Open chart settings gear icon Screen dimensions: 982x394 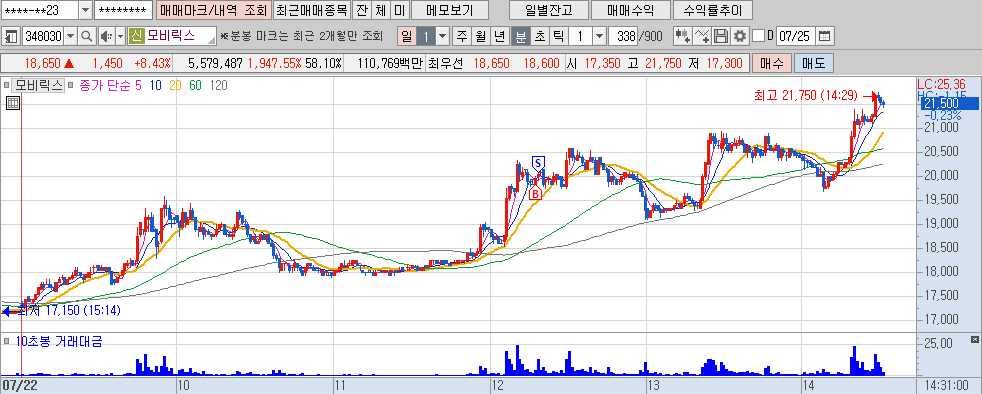pos(740,36)
